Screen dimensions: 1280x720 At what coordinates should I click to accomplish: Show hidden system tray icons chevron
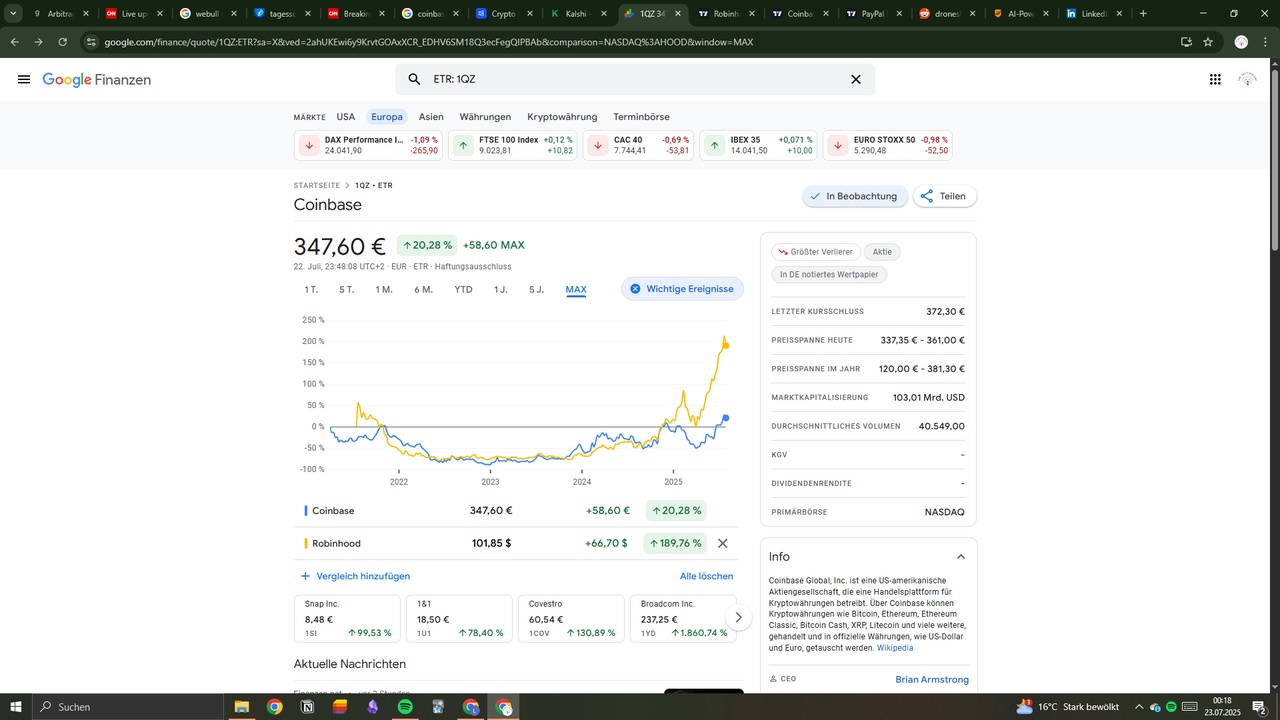1139,707
